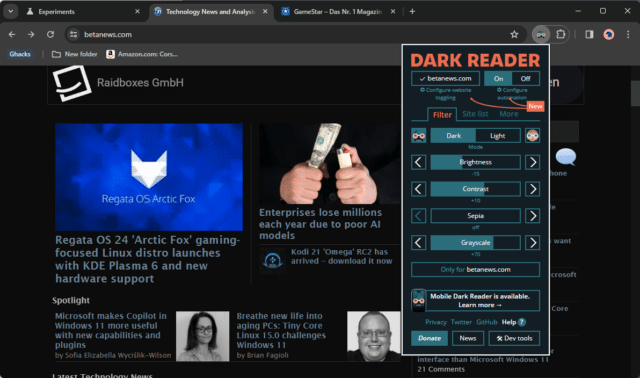
Task: Open Dev tools in Dark Reader
Action: [514, 338]
